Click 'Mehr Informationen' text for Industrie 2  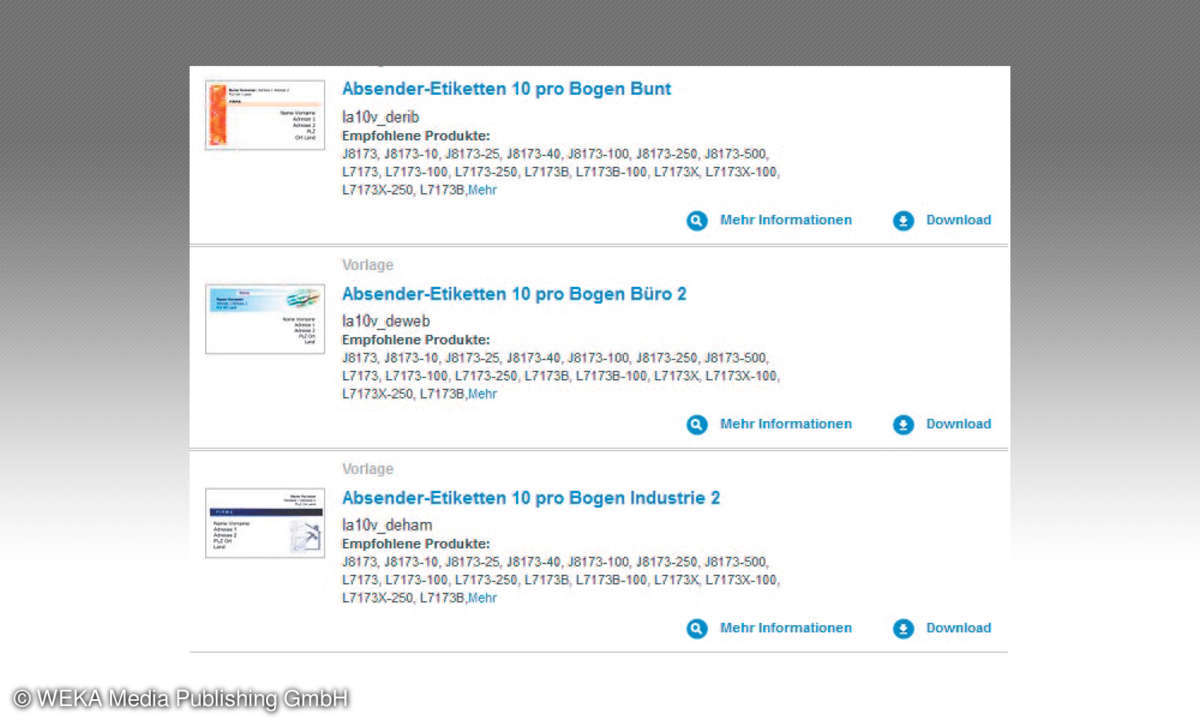pos(786,628)
